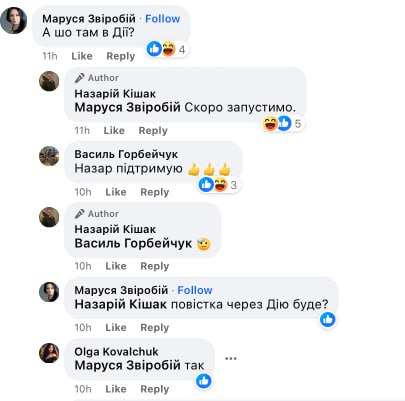Click Маруся Звіробій's avatar on the top comment
This screenshot has width=405, height=401.
(14, 20)
